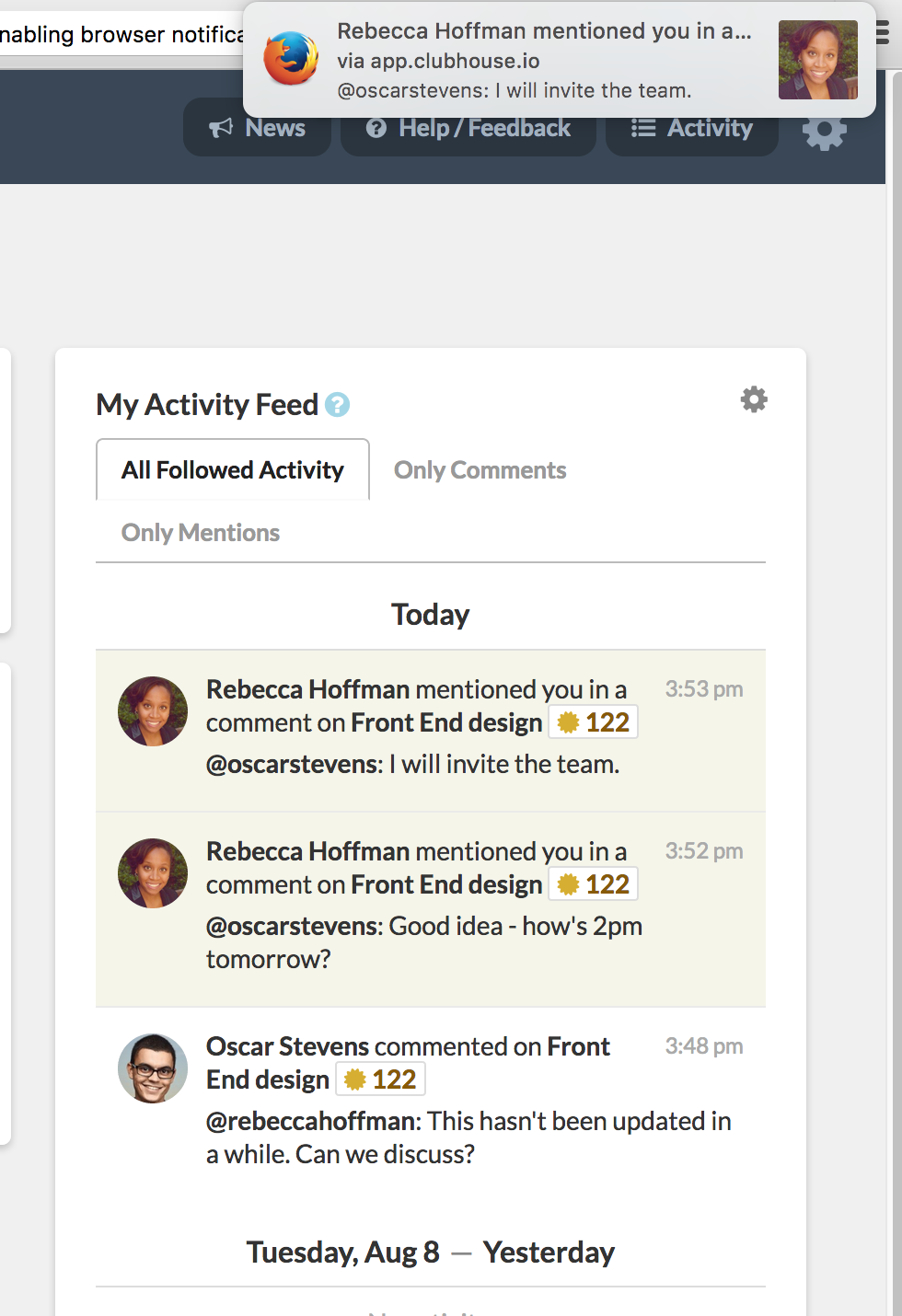Image resolution: width=902 pixels, height=1316 pixels.
Task: Click help question mark beside My Activity Feed
Action: coord(338,405)
